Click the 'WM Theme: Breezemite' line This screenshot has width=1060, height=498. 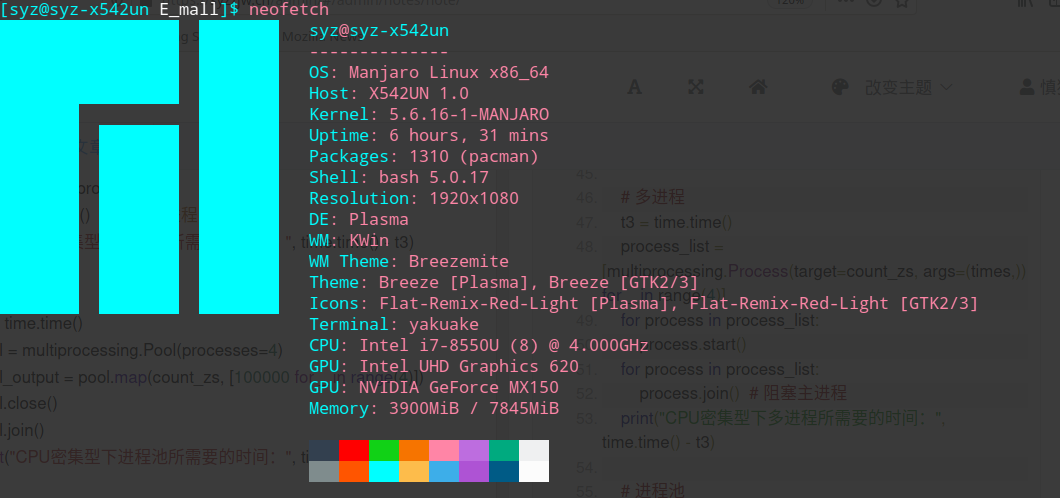(409, 261)
